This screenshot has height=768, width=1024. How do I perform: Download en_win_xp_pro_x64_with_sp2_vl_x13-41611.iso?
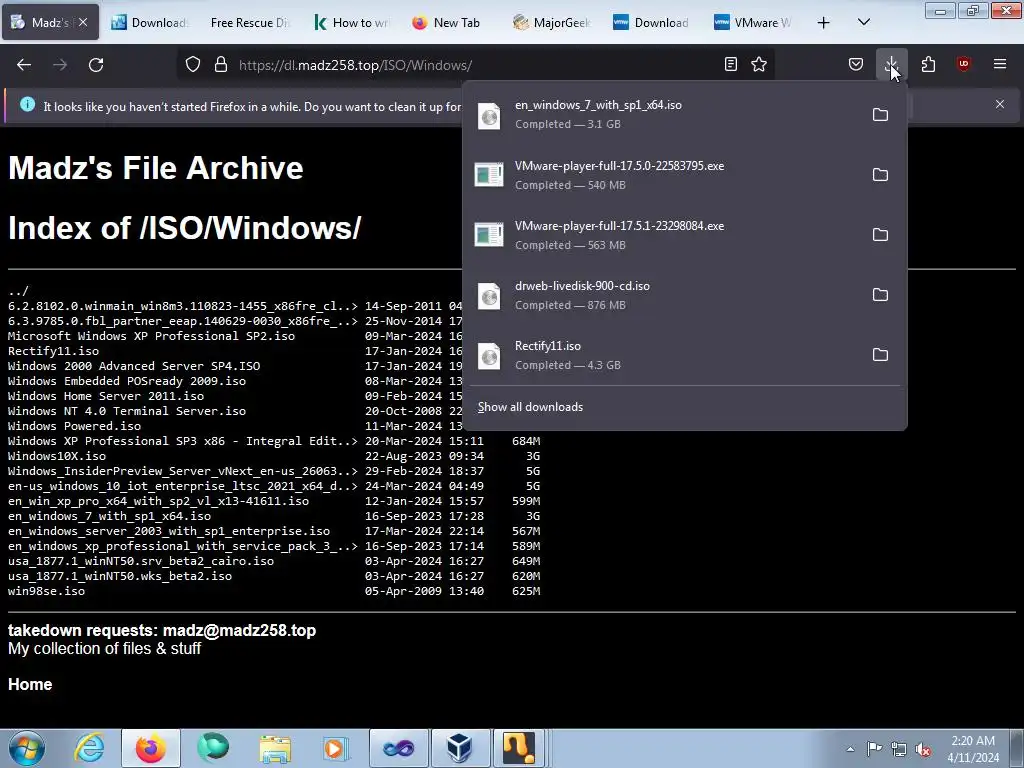tap(158, 501)
